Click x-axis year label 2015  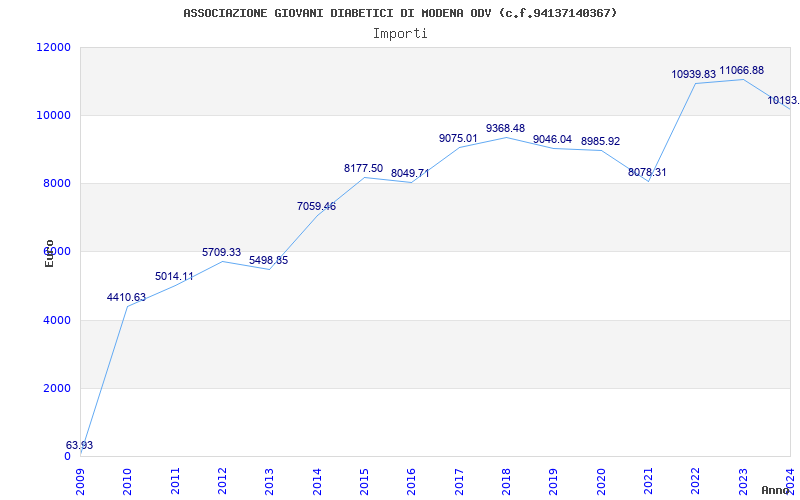pyautogui.click(x=364, y=481)
